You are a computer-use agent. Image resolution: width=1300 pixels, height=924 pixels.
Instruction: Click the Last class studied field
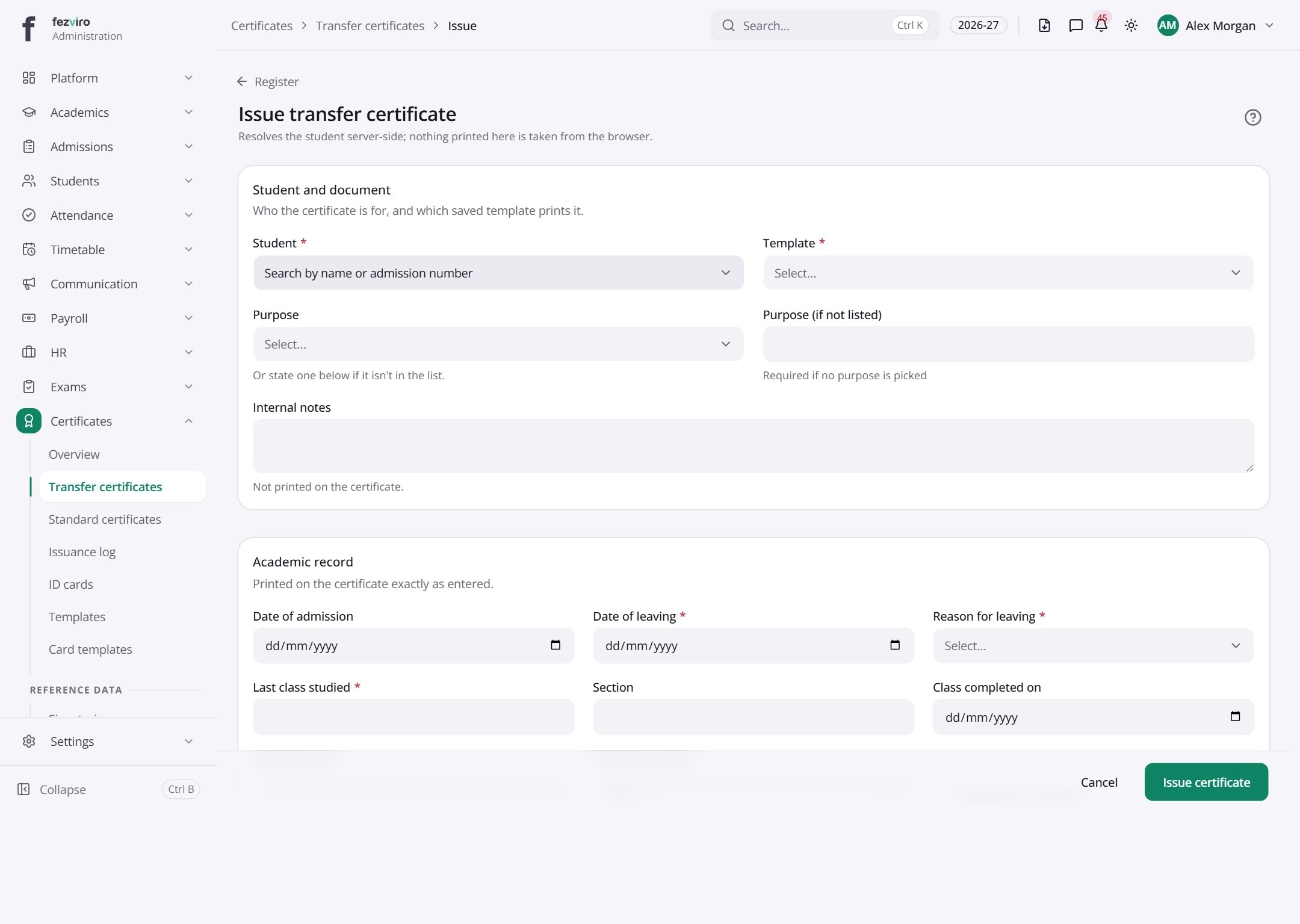click(x=413, y=717)
